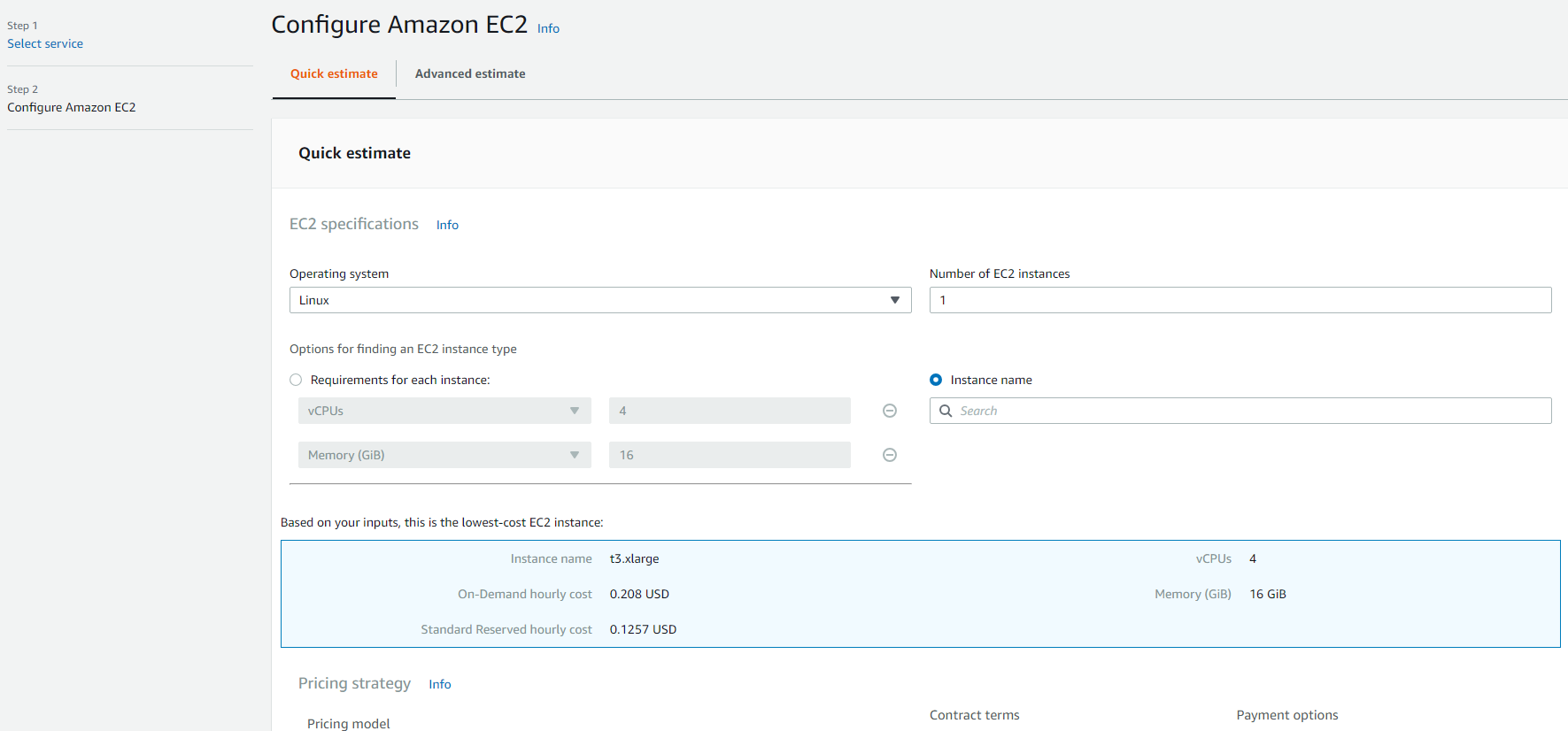
Task: Click the Memory value field showing 16
Action: [729, 455]
